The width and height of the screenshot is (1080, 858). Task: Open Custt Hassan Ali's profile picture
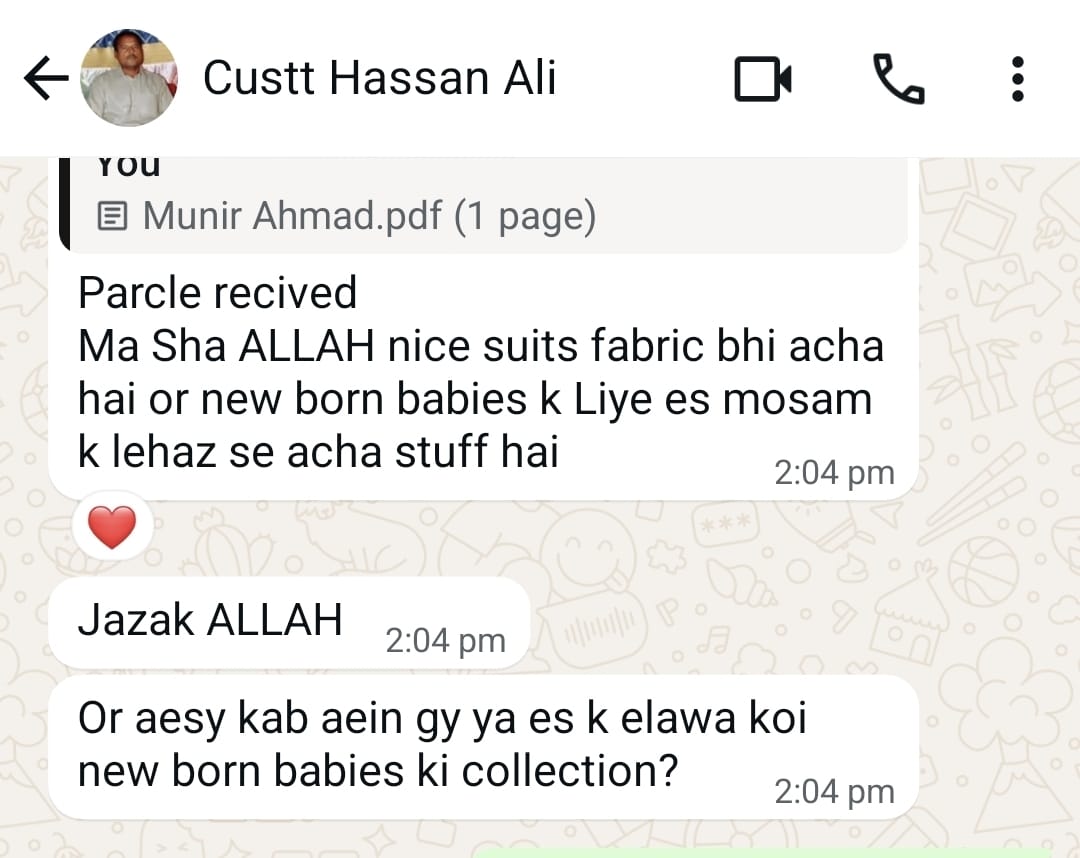coord(128,78)
